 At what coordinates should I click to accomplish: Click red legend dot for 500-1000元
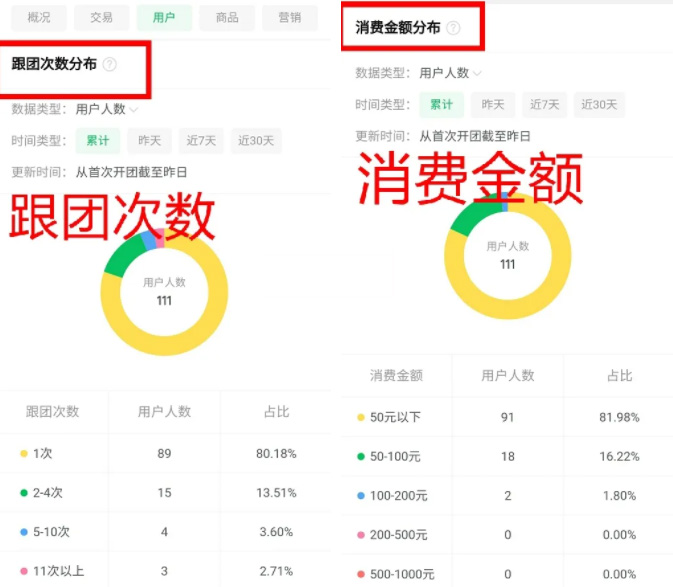(361, 574)
